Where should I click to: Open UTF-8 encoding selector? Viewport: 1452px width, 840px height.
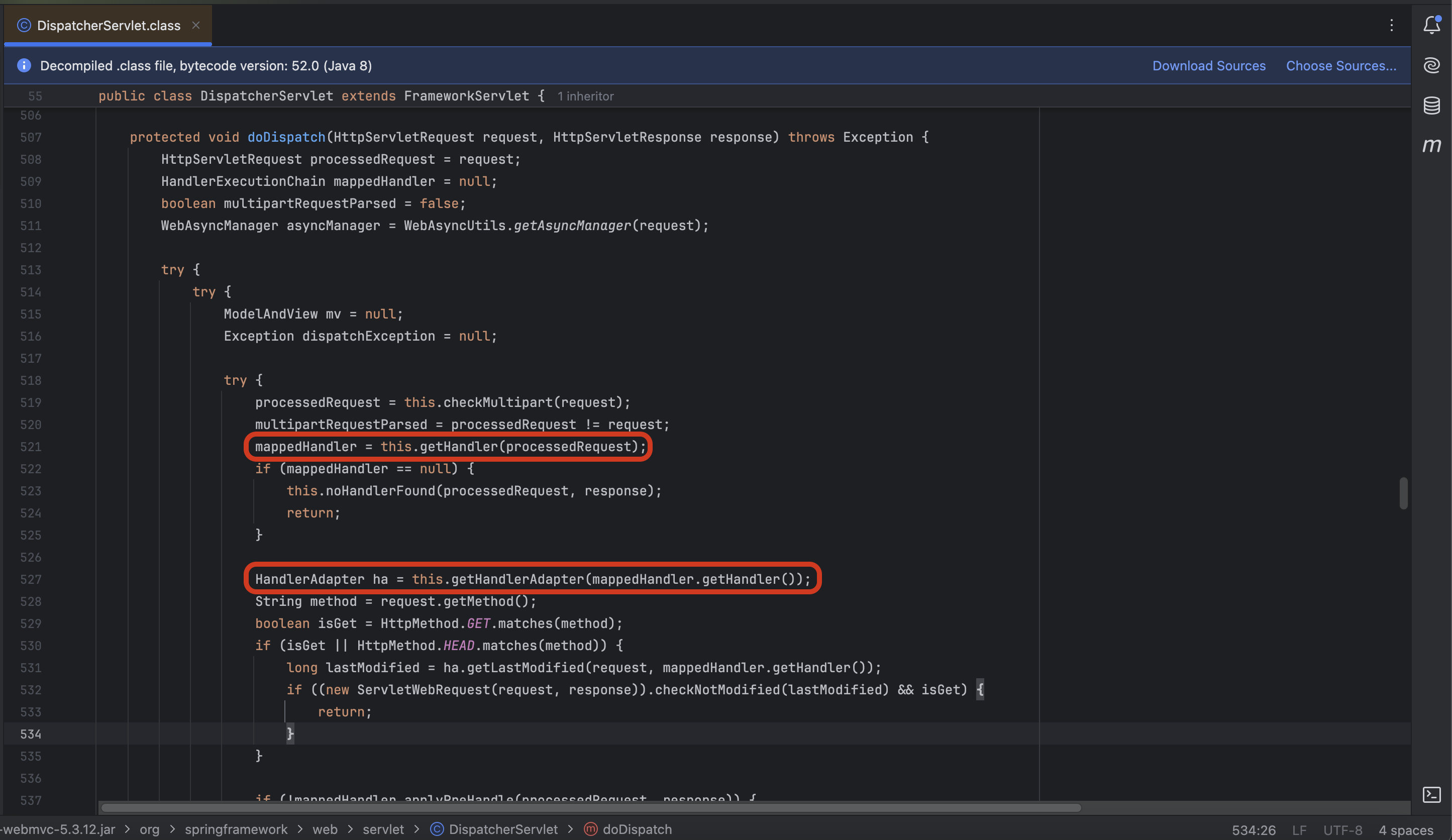click(x=1342, y=829)
